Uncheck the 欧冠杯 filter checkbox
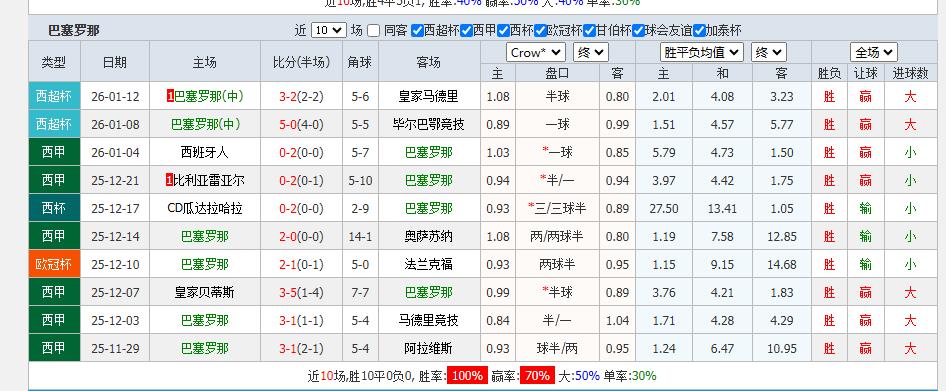The height and width of the screenshot is (391, 946). click(540, 30)
